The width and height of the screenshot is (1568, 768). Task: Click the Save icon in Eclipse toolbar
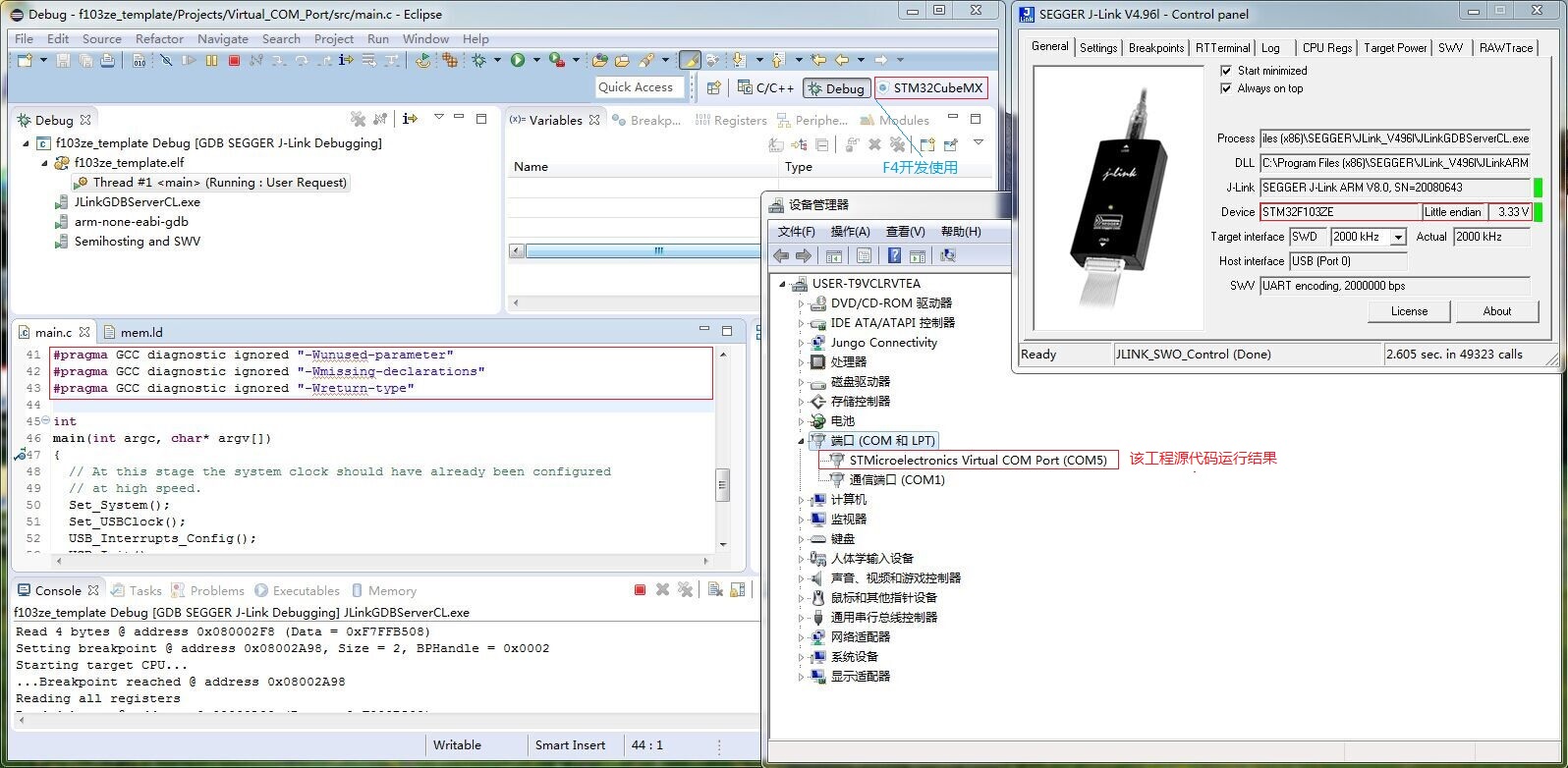point(63,61)
